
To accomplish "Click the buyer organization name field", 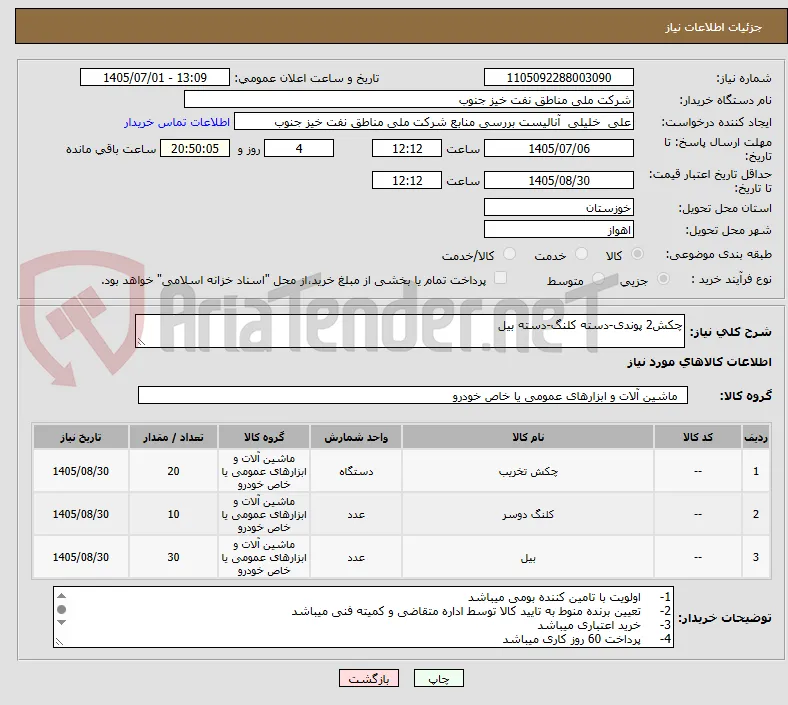I will tap(409, 99).
